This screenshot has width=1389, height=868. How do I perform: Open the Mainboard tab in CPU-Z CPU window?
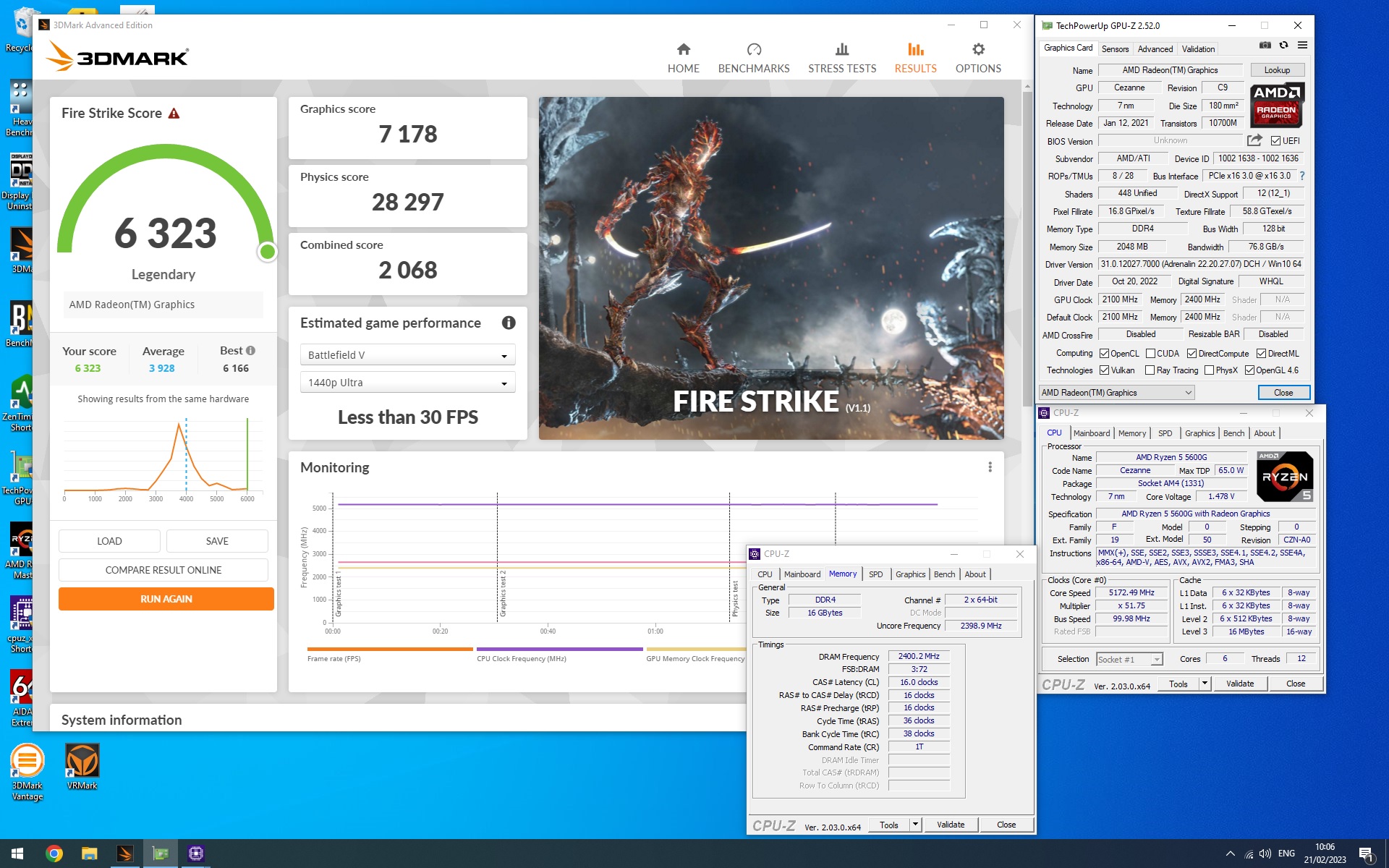tap(1091, 433)
